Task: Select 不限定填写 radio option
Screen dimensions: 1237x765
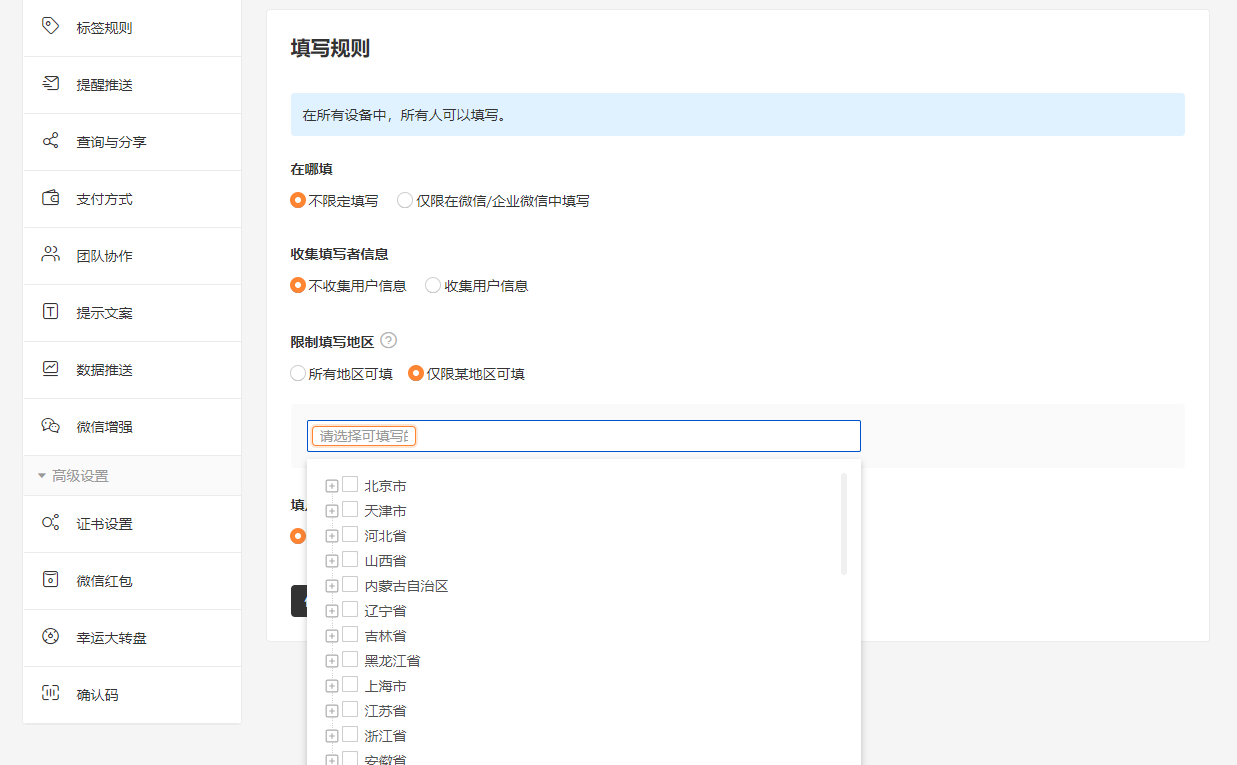Action: (x=298, y=200)
